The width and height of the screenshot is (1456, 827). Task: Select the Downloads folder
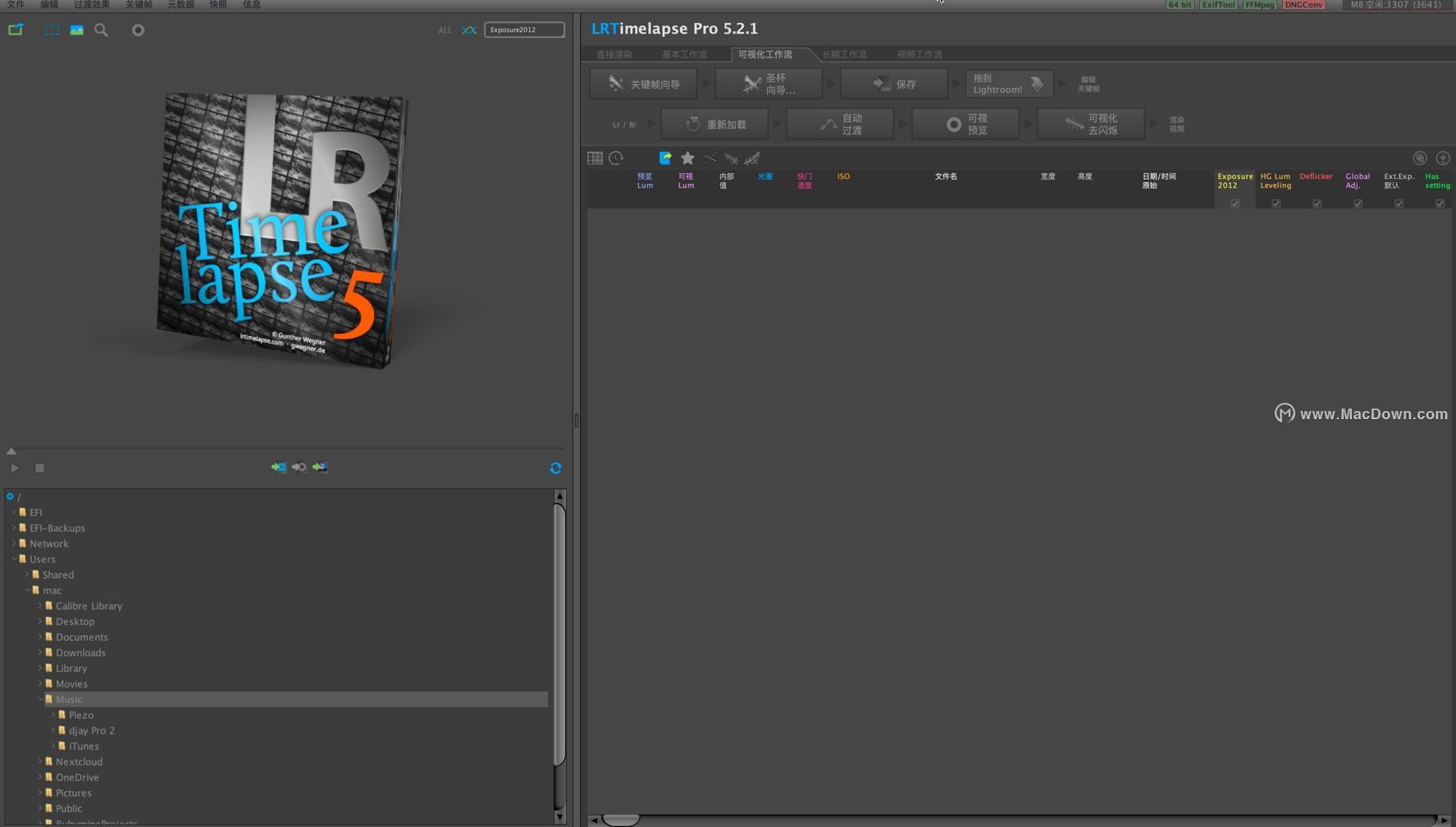point(80,652)
